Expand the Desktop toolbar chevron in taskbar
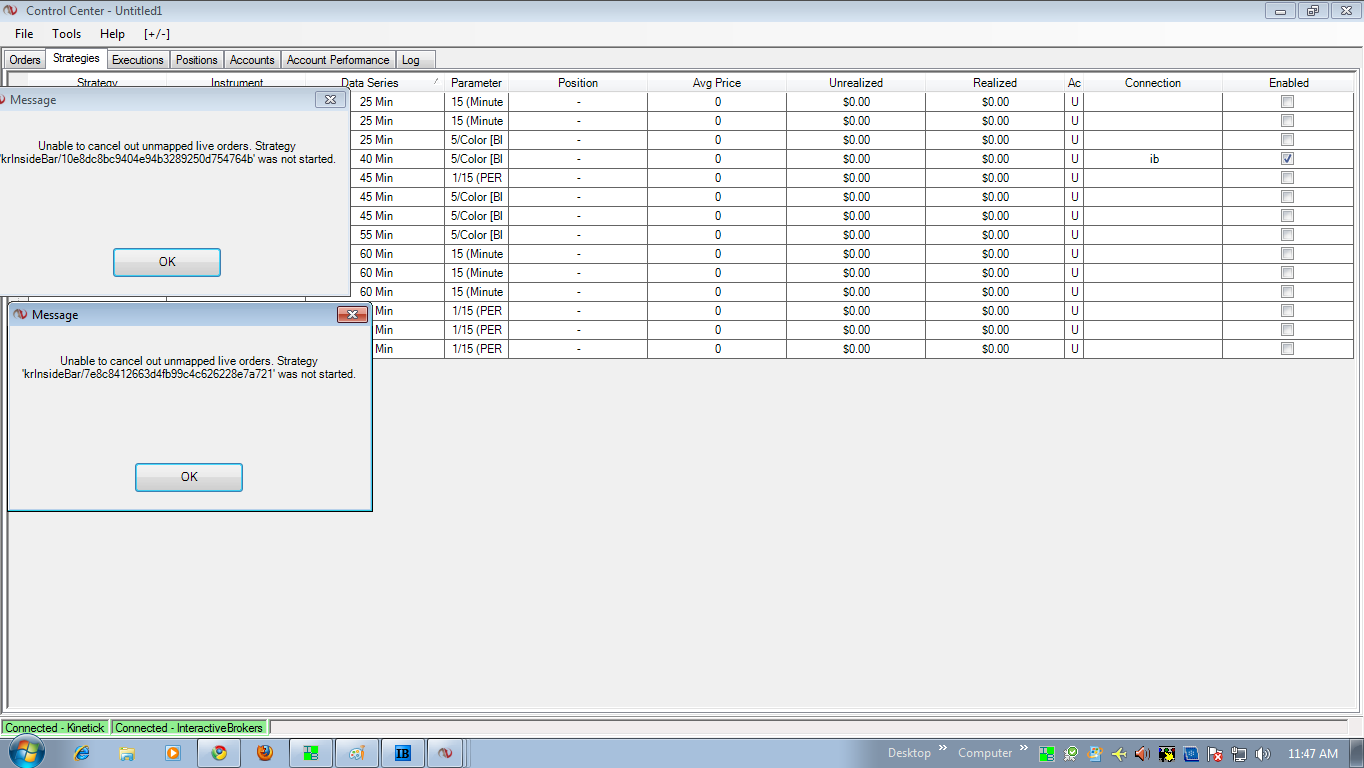The height and width of the screenshot is (768, 1364). (x=942, y=750)
